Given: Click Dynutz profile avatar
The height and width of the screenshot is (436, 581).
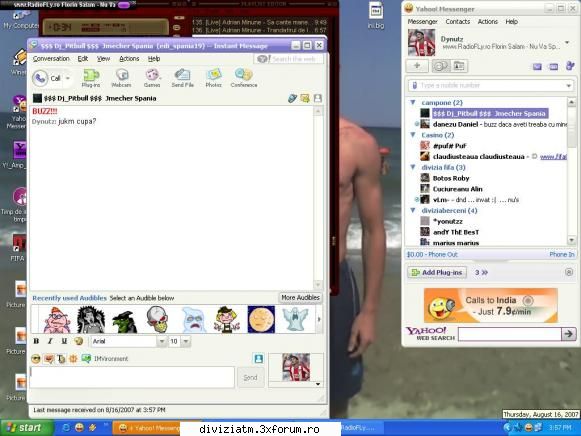Looking at the screenshot, I should pyautogui.click(x=421, y=43).
